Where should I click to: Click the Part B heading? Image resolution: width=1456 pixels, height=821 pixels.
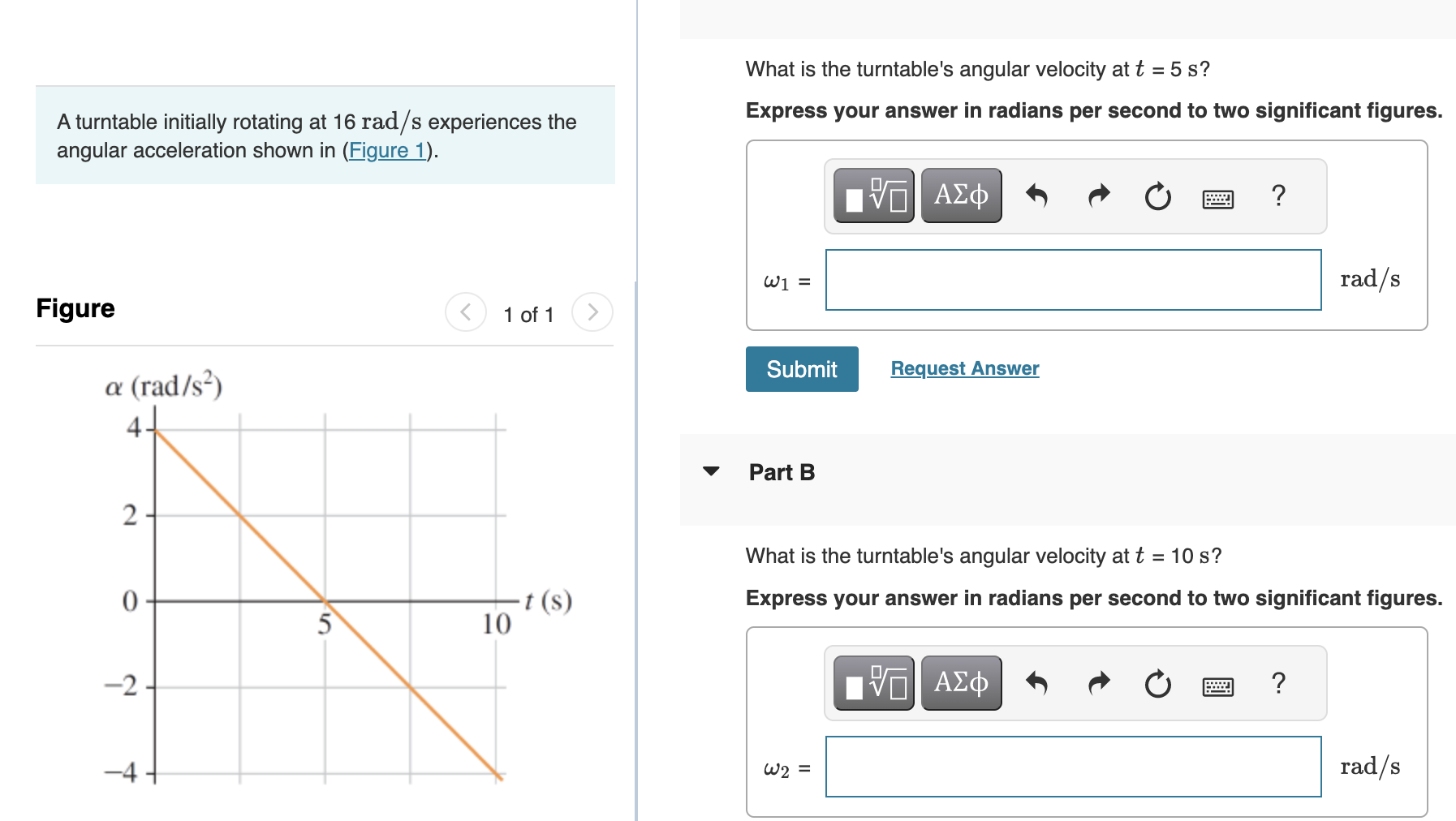point(781,471)
